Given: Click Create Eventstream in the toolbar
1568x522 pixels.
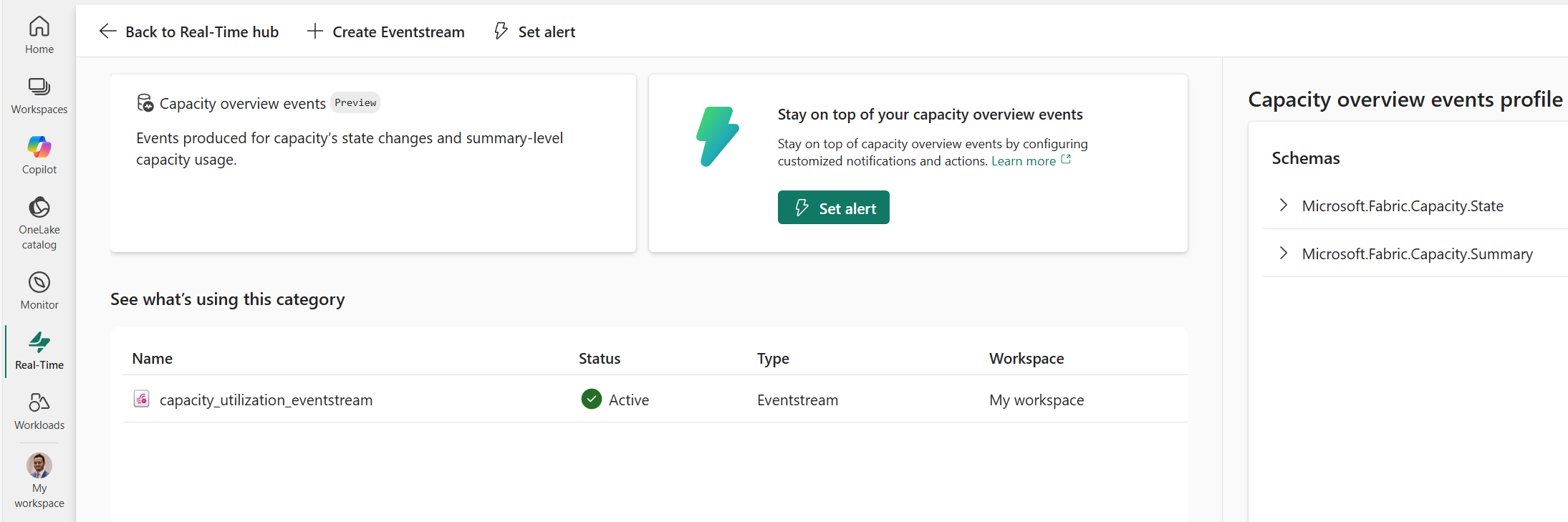Looking at the screenshot, I should (x=386, y=32).
